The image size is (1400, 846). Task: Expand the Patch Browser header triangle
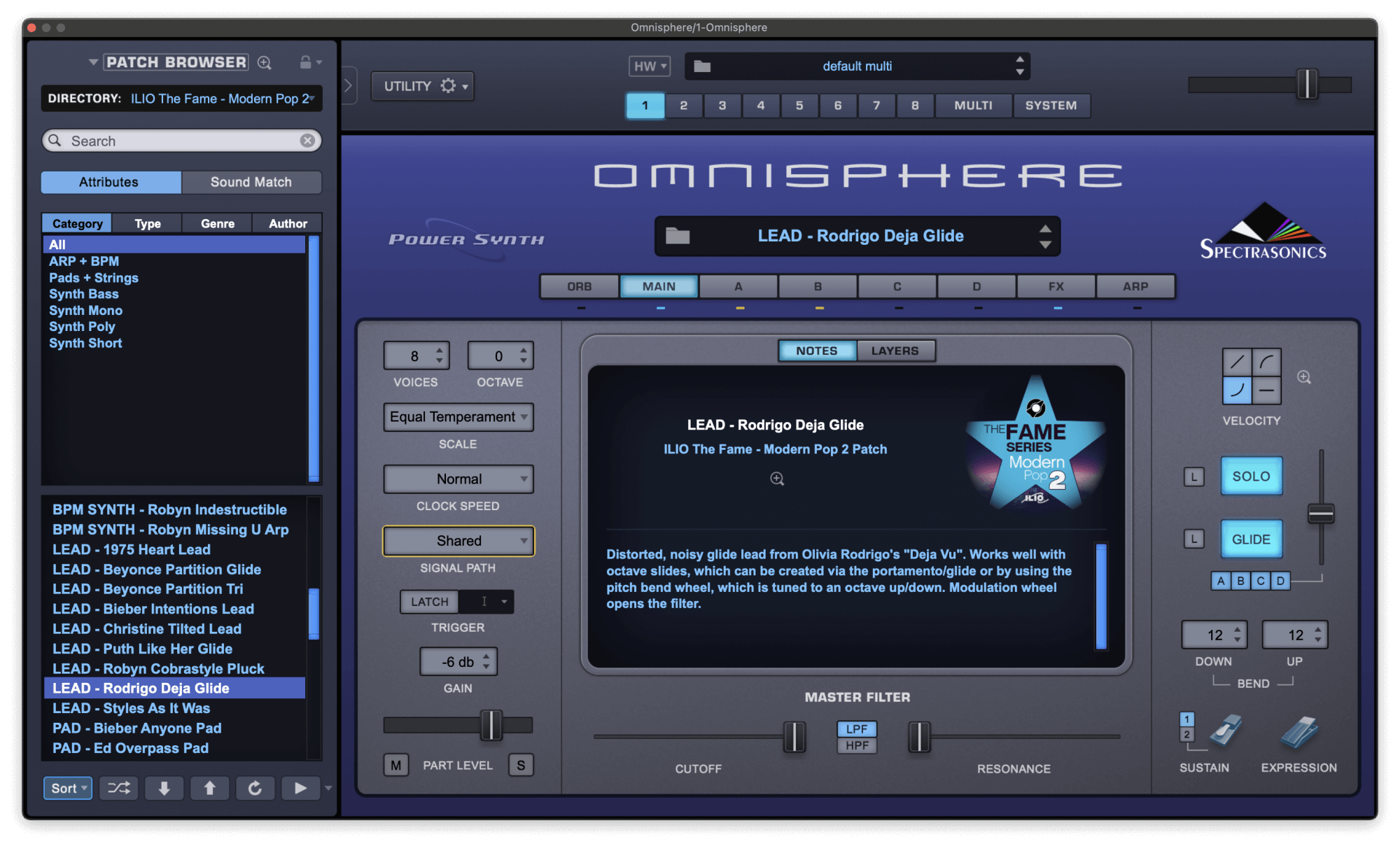coord(93,62)
